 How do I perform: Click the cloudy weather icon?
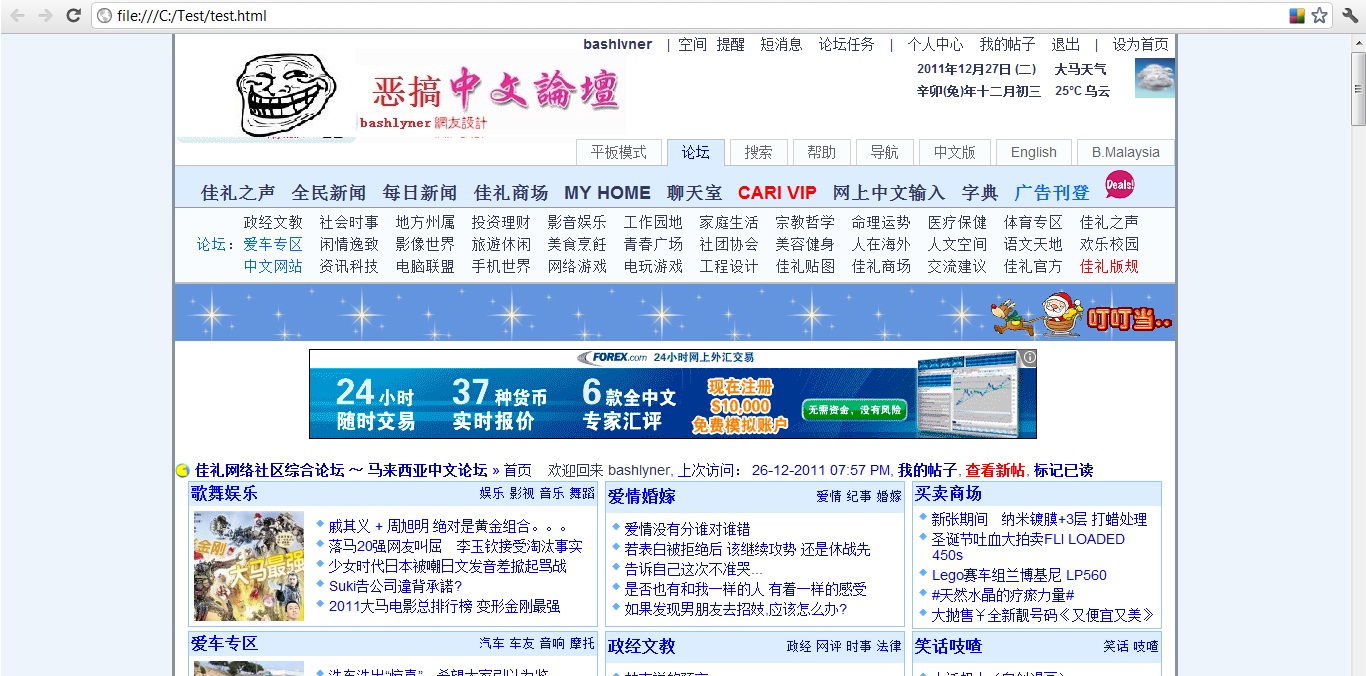click(1154, 78)
